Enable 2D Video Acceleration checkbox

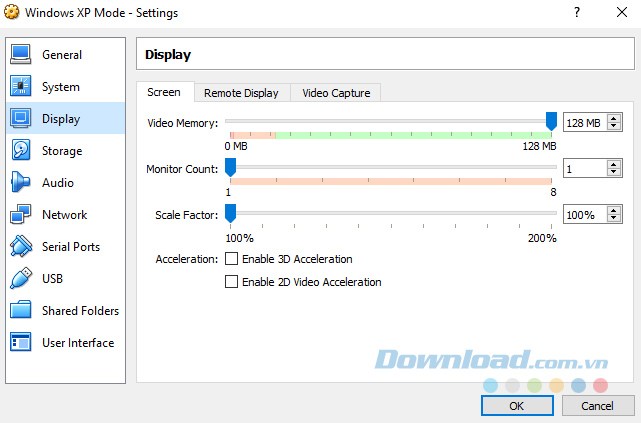pyautogui.click(x=231, y=282)
